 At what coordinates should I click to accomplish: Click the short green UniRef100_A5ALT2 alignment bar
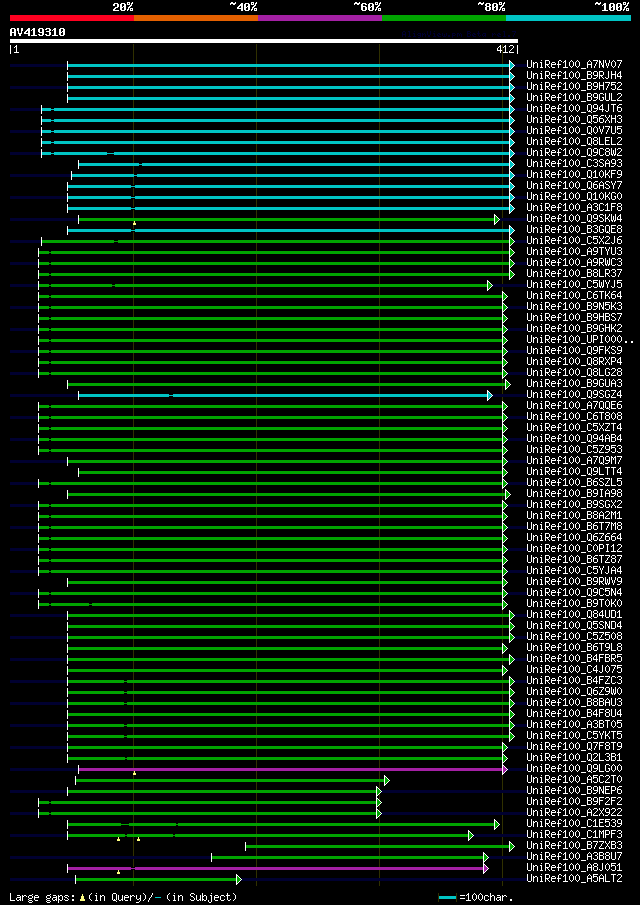(x=156, y=880)
